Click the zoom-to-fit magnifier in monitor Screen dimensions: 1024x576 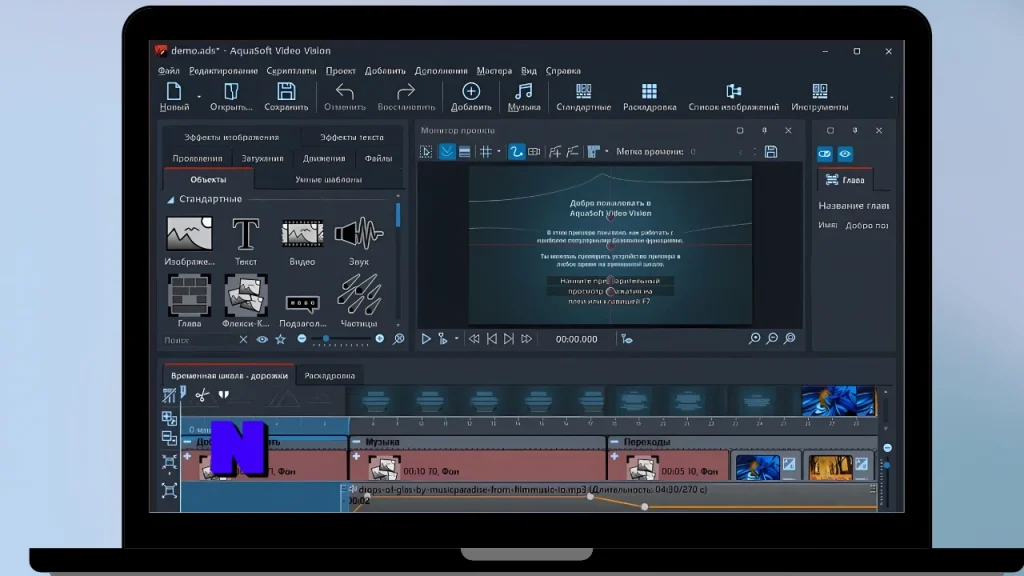pyautogui.click(x=790, y=338)
